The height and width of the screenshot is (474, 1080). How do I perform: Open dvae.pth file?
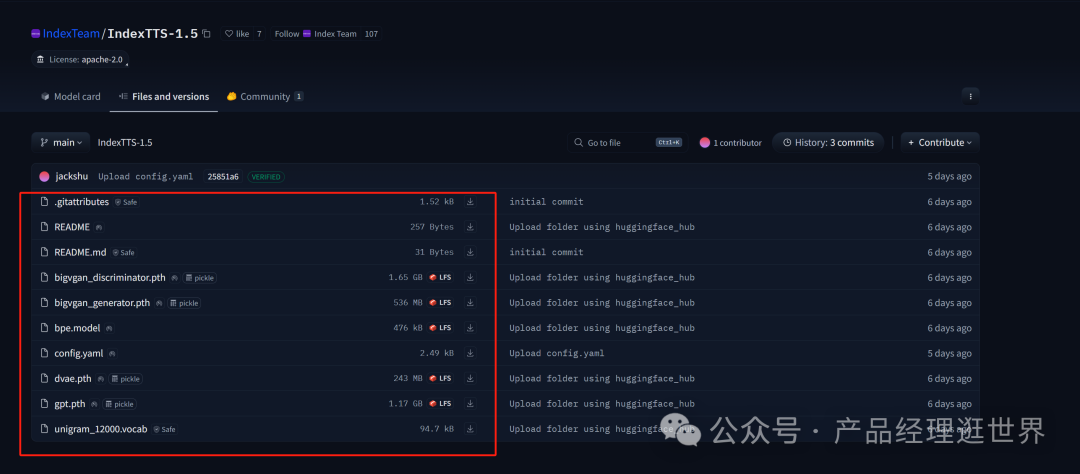[73, 378]
